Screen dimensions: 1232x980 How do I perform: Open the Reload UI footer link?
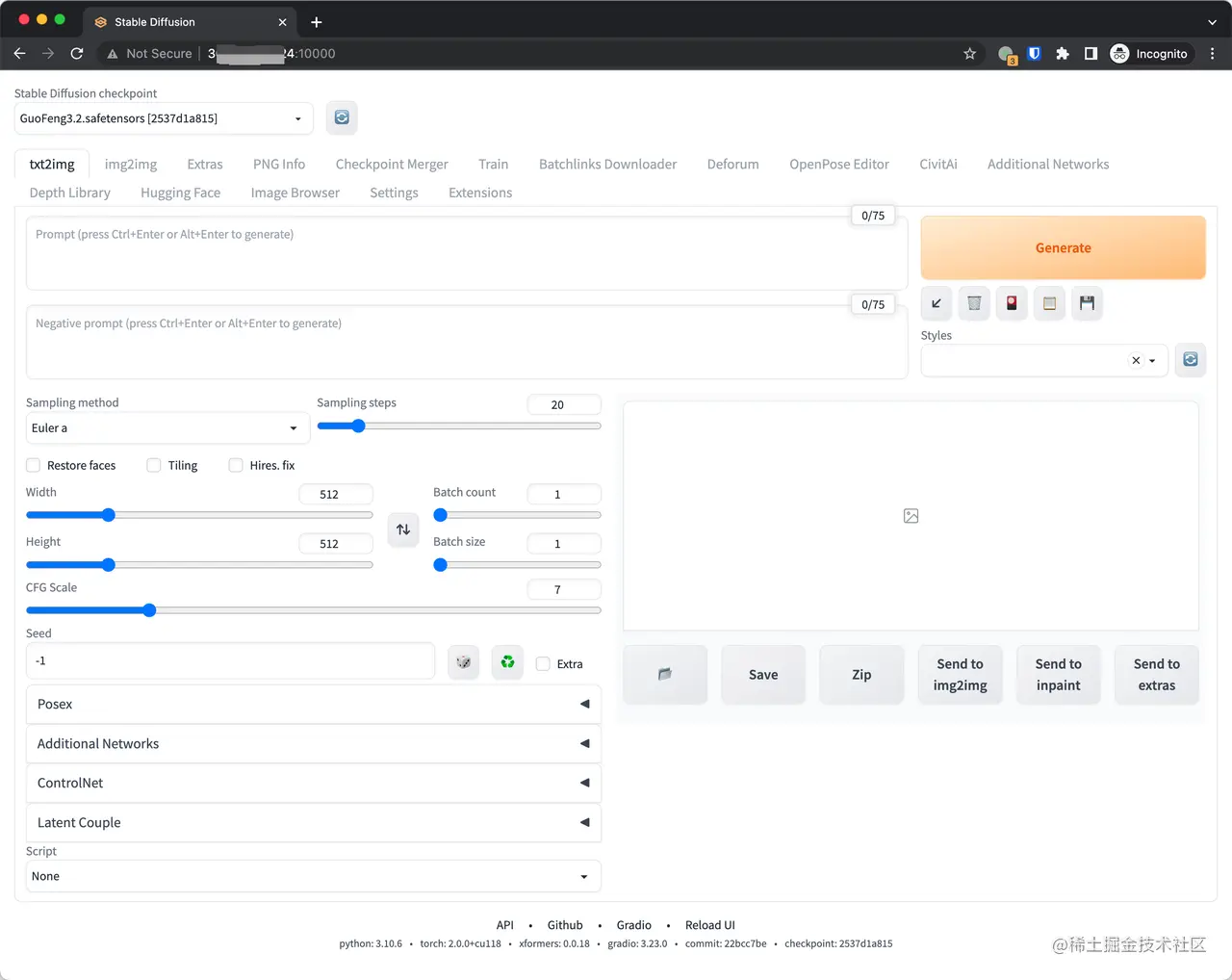point(710,925)
